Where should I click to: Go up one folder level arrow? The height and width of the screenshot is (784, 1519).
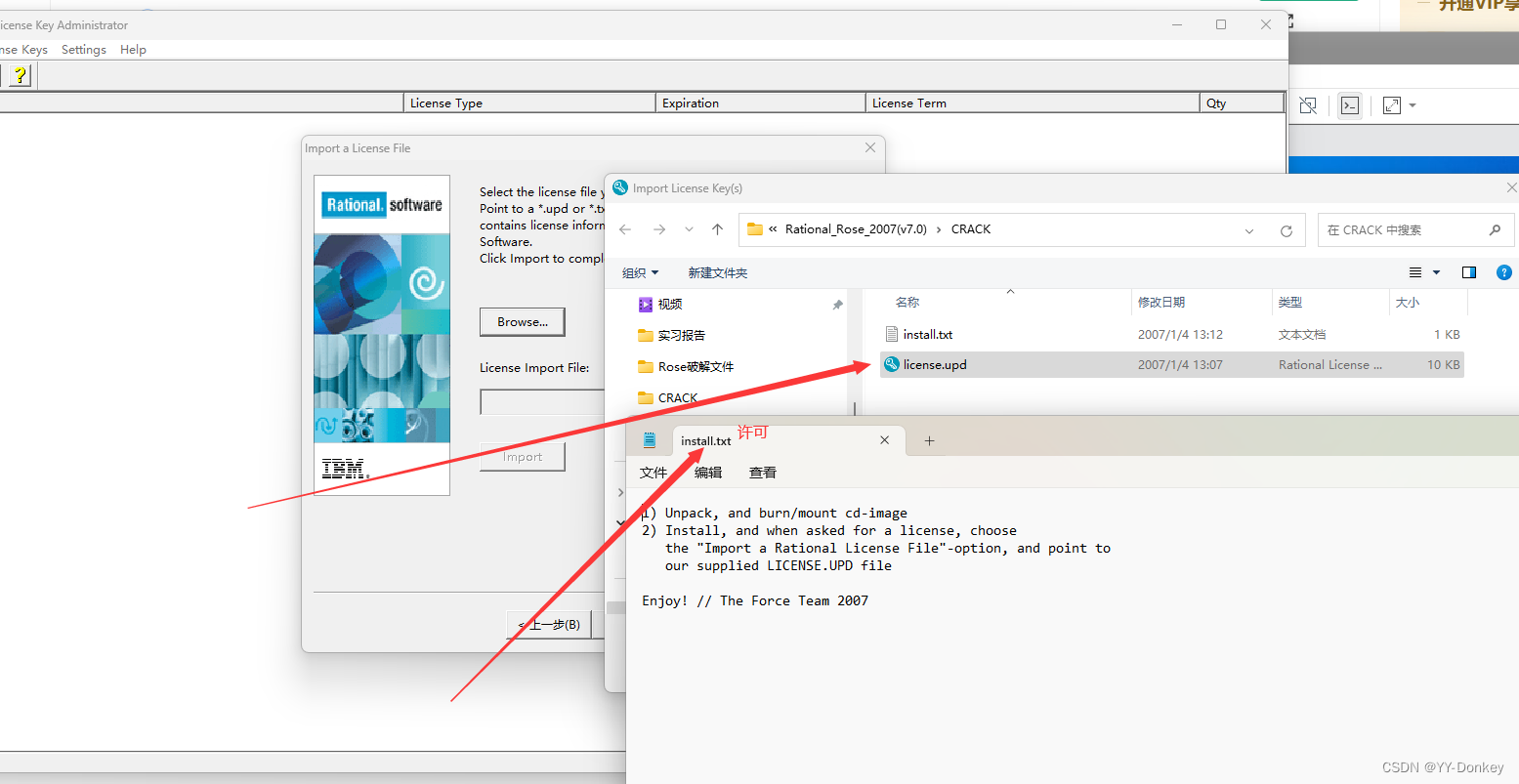click(x=717, y=230)
